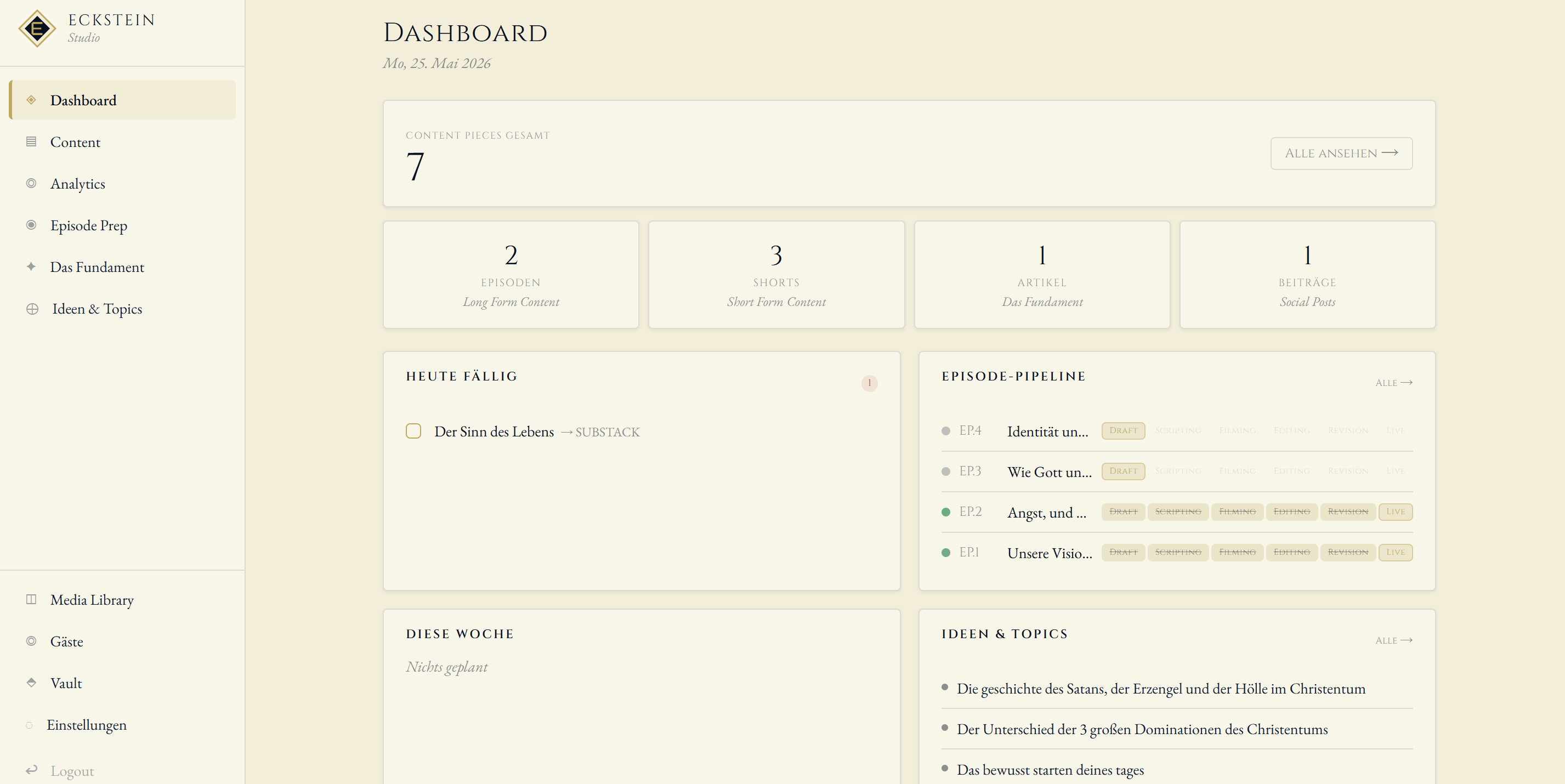This screenshot has width=1565, height=784.
Task: Click the gray status dot of EP.3
Action: [x=945, y=471]
